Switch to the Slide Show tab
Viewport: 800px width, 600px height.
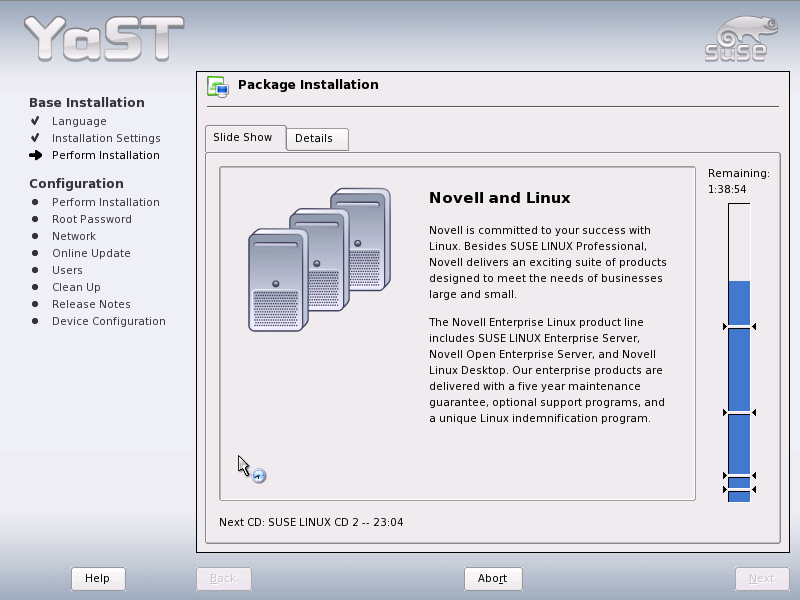245,138
